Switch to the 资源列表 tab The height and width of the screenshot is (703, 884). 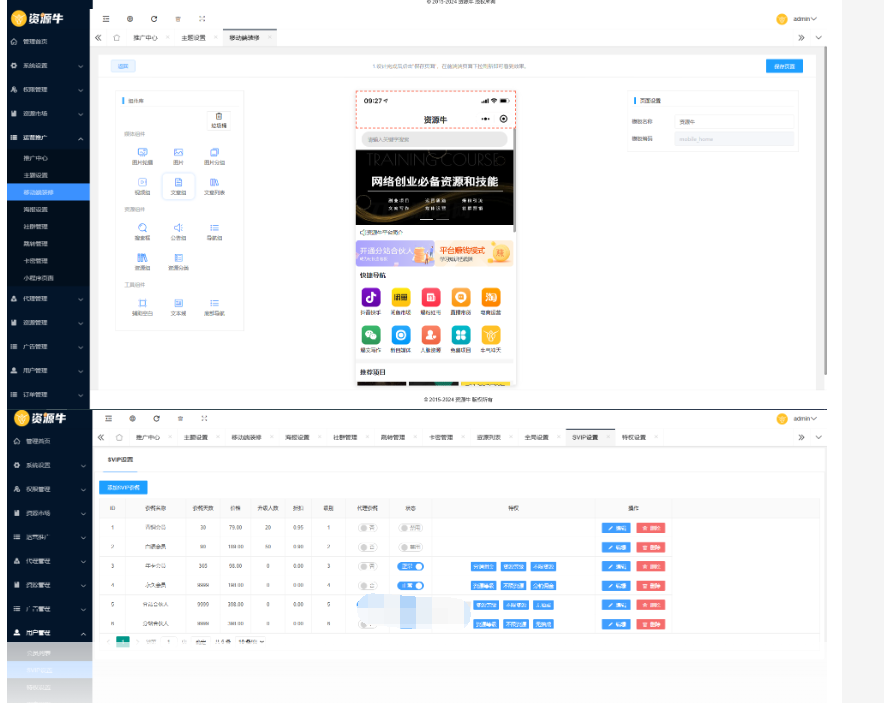pyautogui.click(x=489, y=437)
